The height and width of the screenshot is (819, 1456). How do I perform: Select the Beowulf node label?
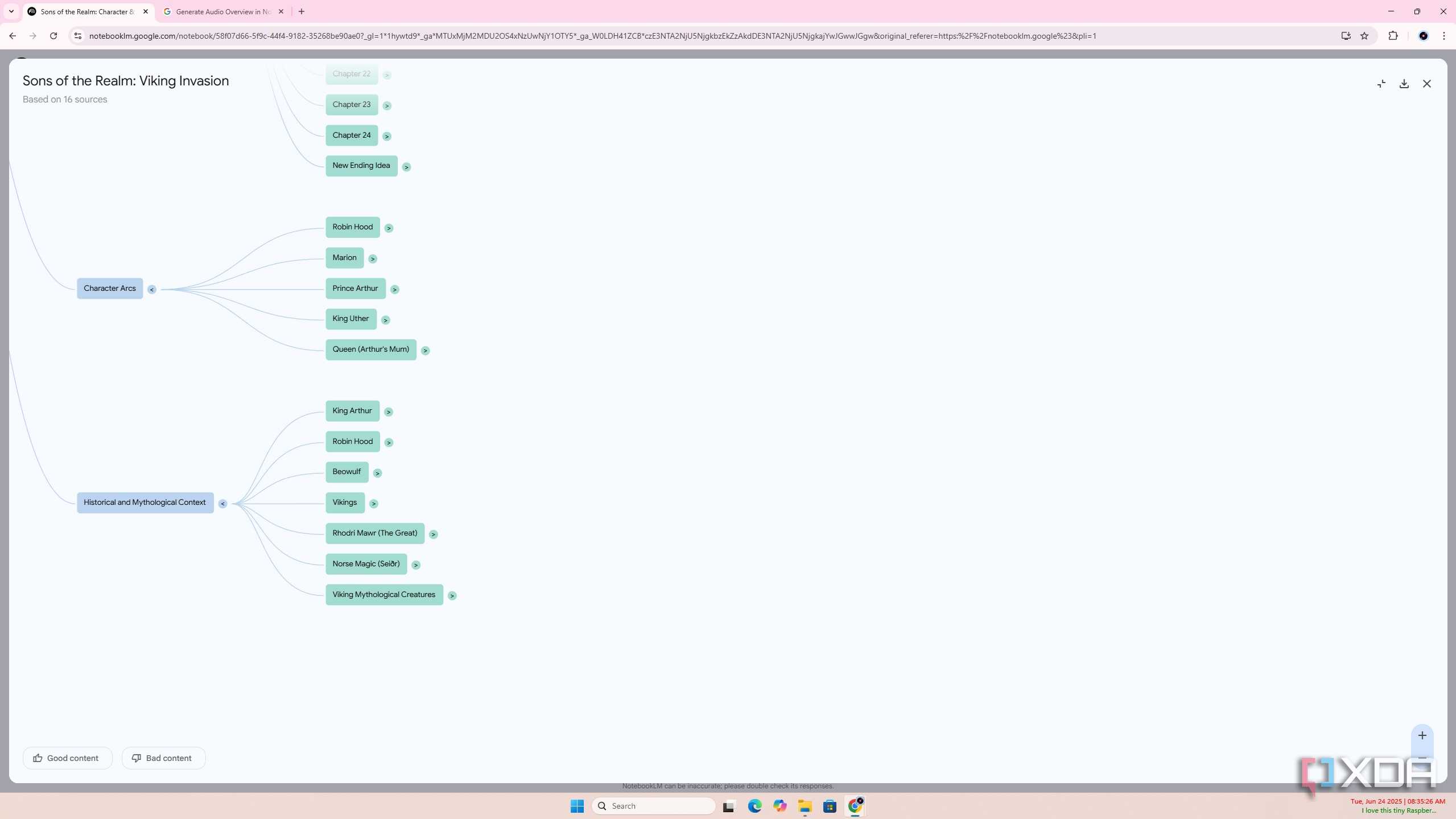pyautogui.click(x=347, y=472)
